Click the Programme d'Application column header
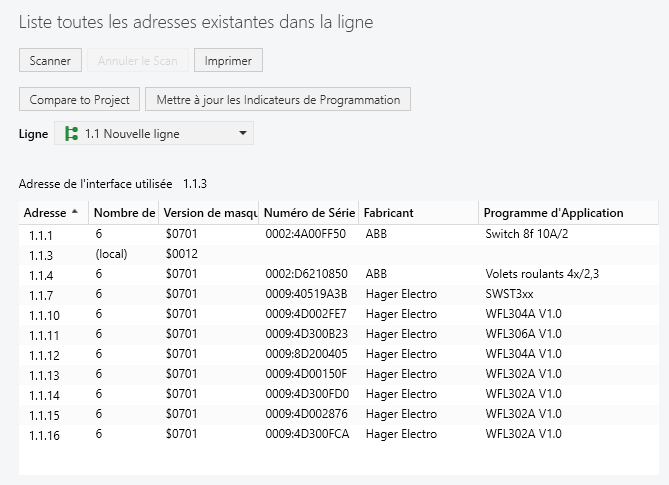The width and height of the screenshot is (669, 485). point(555,213)
